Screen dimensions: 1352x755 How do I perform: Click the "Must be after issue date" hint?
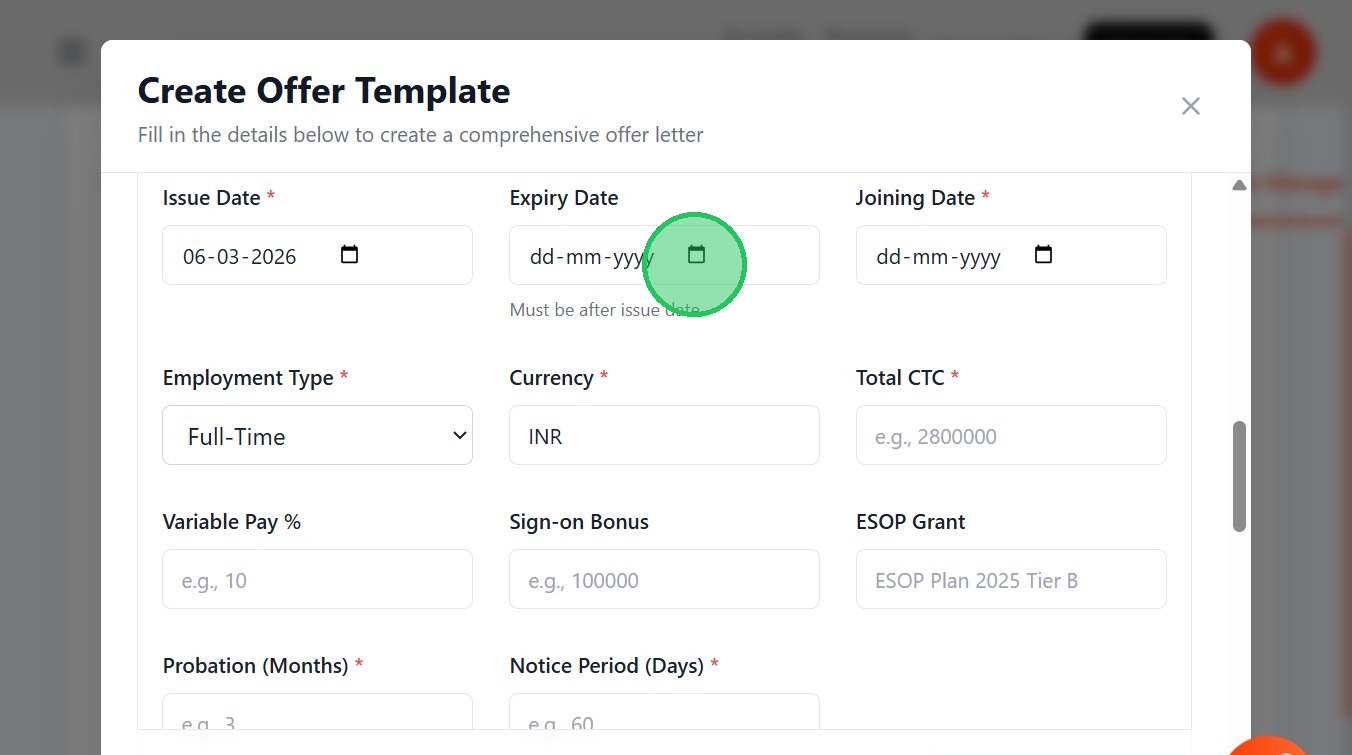(605, 310)
